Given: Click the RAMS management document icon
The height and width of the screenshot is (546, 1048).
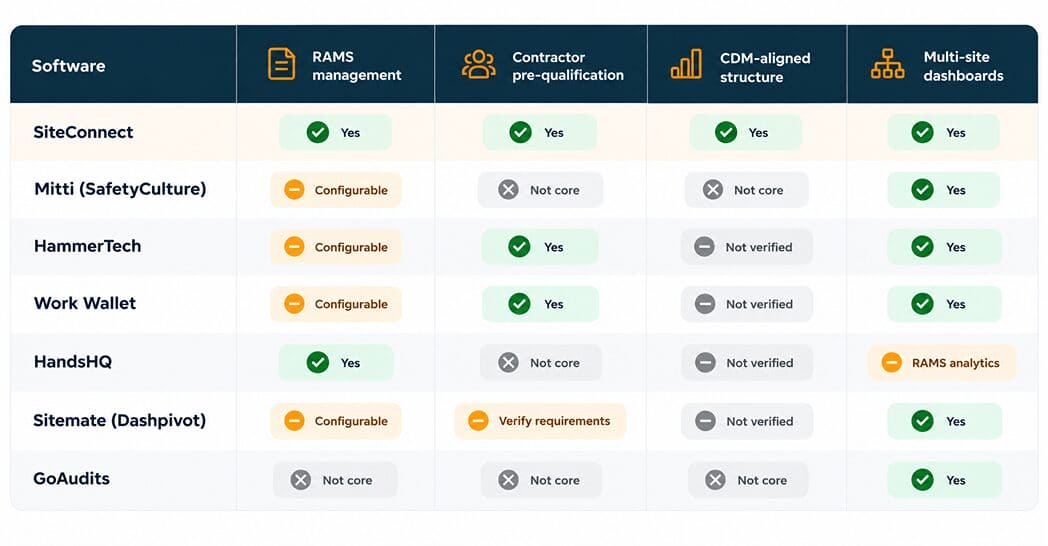Looking at the screenshot, I should pos(281,64).
